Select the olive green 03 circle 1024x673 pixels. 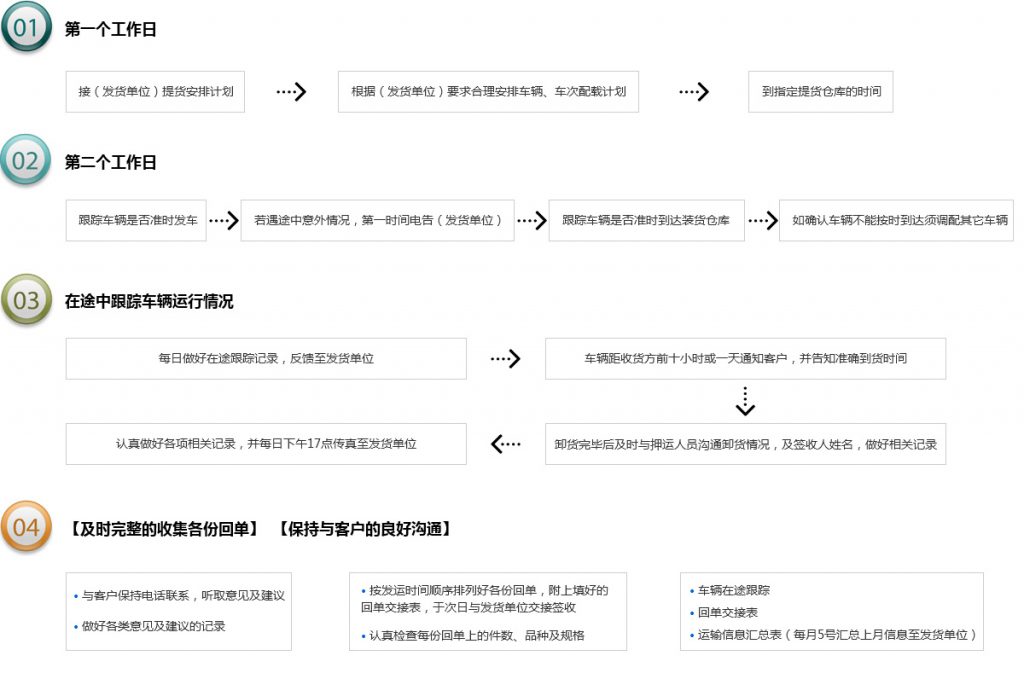pyautogui.click(x=26, y=299)
